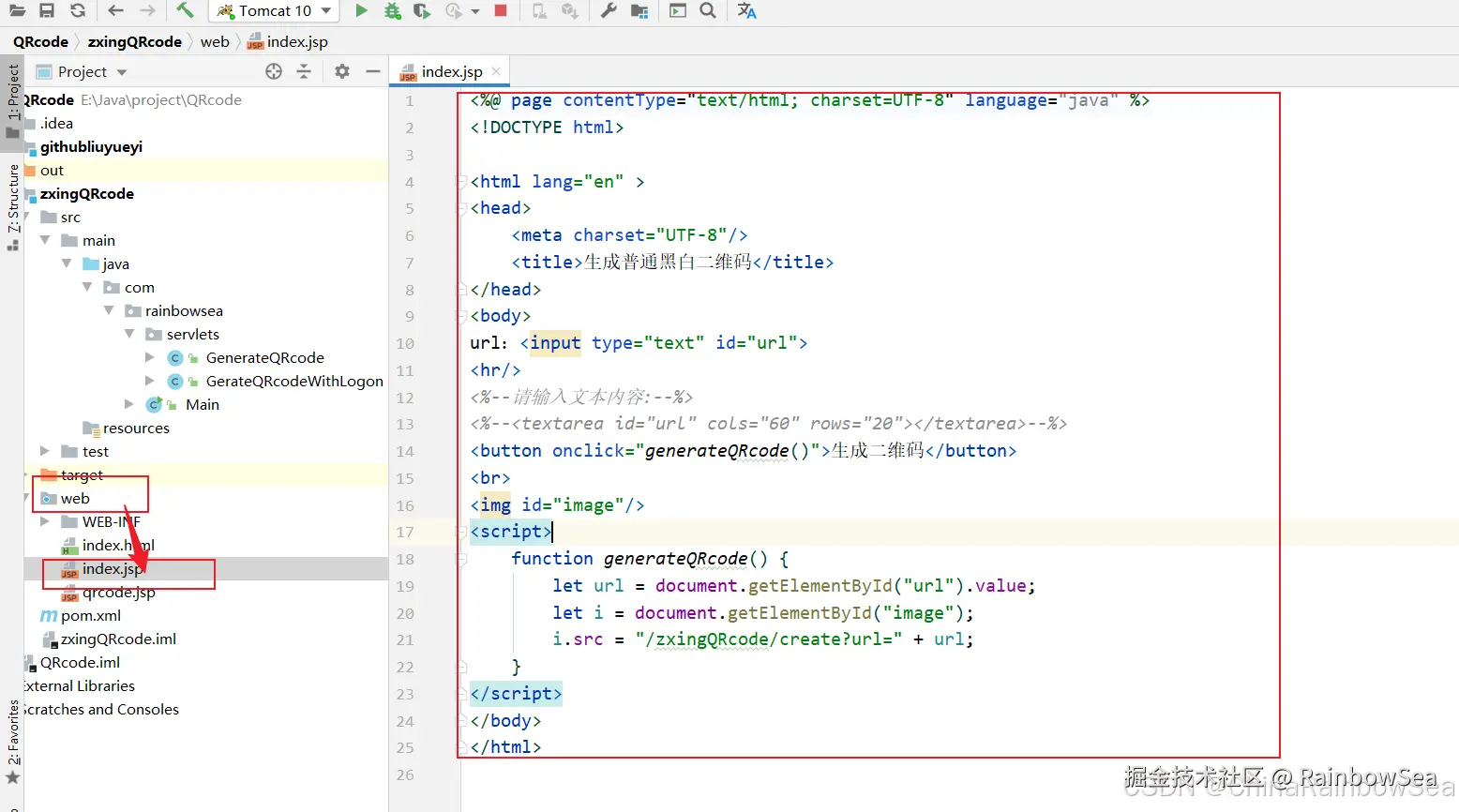Screen dimensions: 1459x812
Task: Open settings via the wrench icon
Action: [x=609, y=11]
